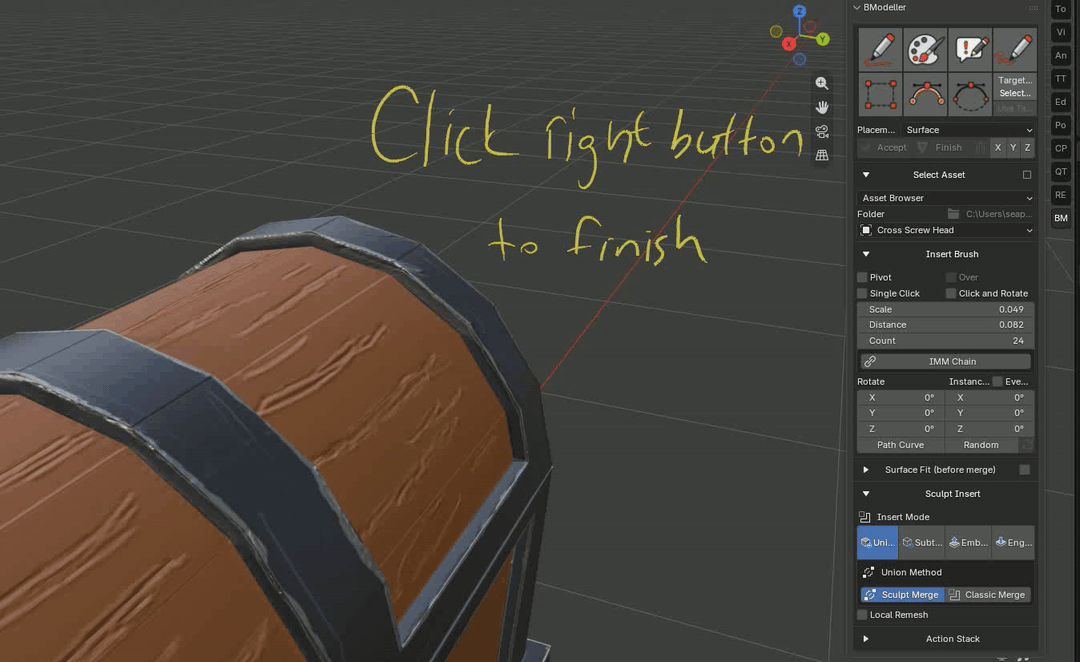This screenshot has height=662, width=1080.
Task: Toggle the X axis button
Action: point(997,147)
